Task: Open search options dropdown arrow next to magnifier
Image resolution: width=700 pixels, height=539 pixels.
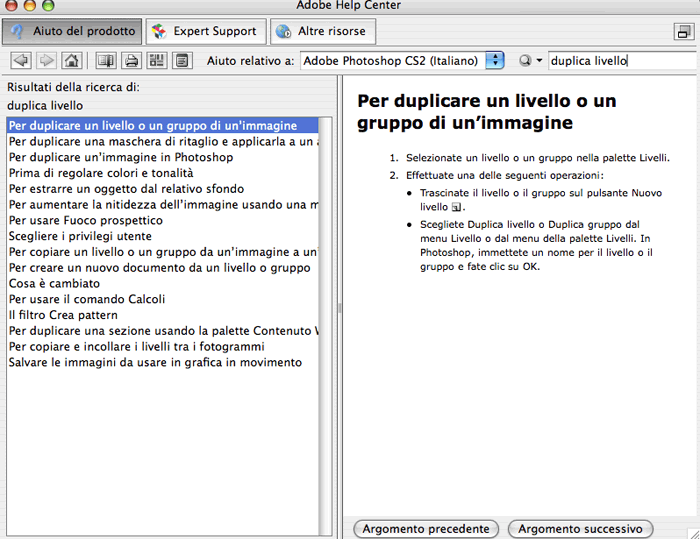Action: (x=539, y=60)
